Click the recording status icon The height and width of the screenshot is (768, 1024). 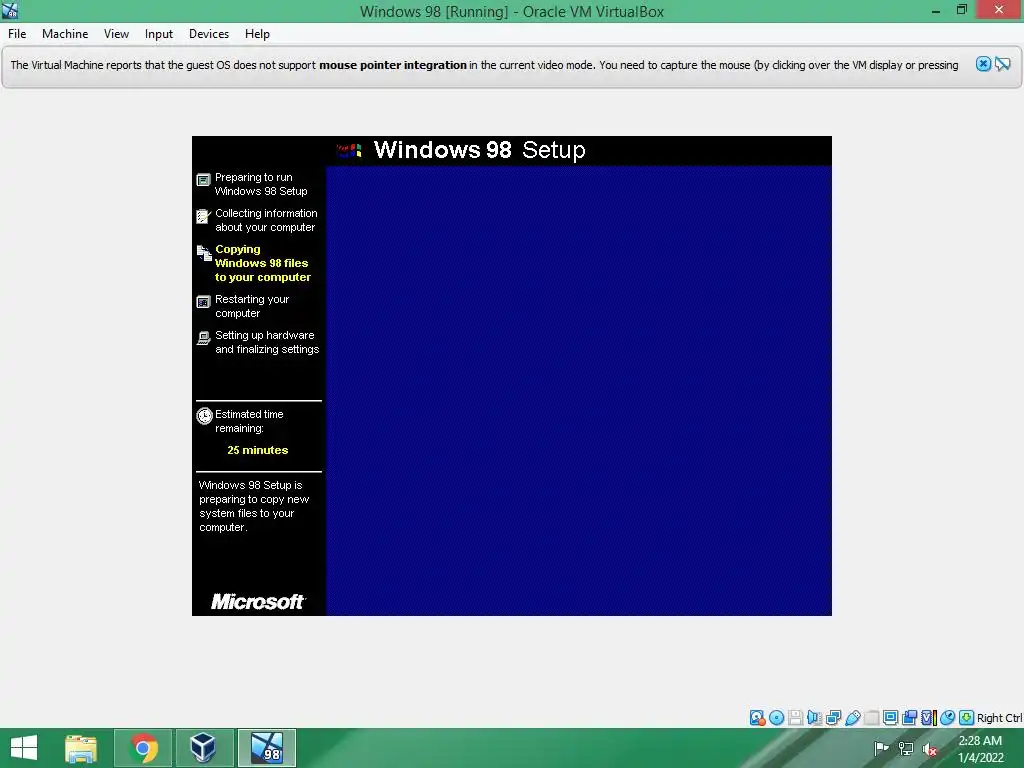pos(909,718)
